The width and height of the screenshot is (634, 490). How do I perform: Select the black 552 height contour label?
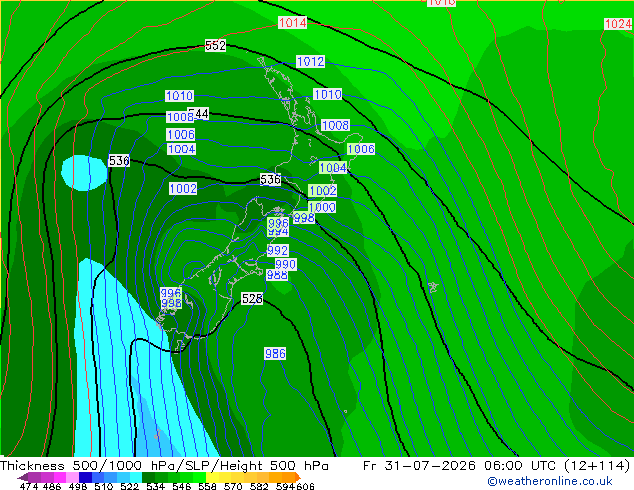(x=215, y=46)
